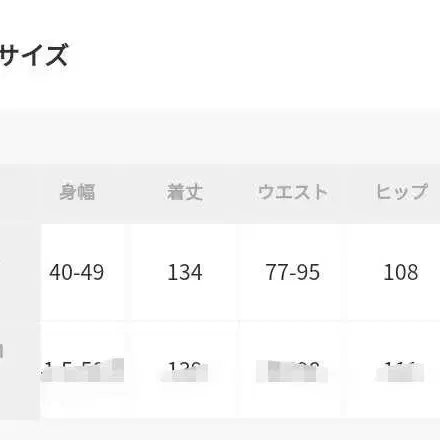Click the gray footer strip below the table
Image resolution: width=440 pixels, height=440 pixels.
[220, 429]
